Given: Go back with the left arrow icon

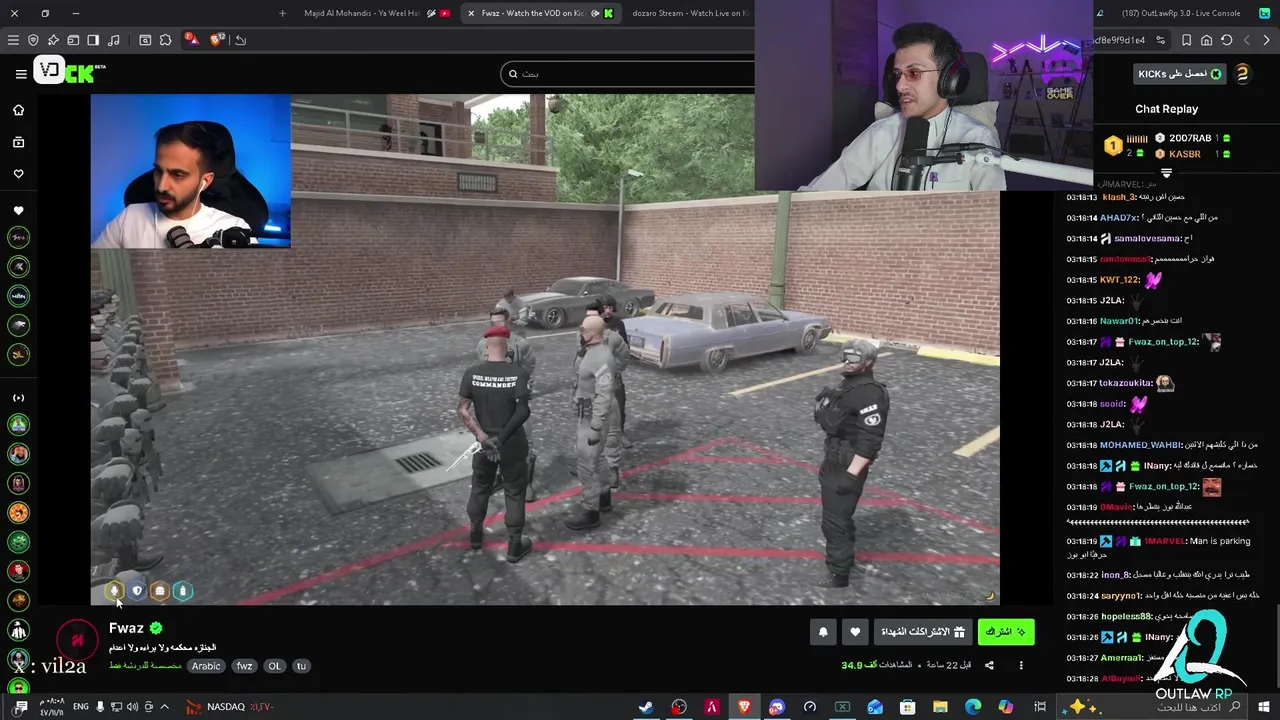Looking at the screenshot, I should click(1246, 40).
